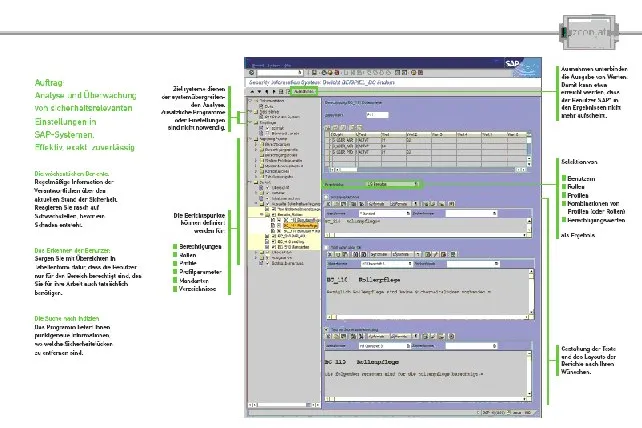Click the yellow Exit icon
642x428 pixels.
coord(330,72)
